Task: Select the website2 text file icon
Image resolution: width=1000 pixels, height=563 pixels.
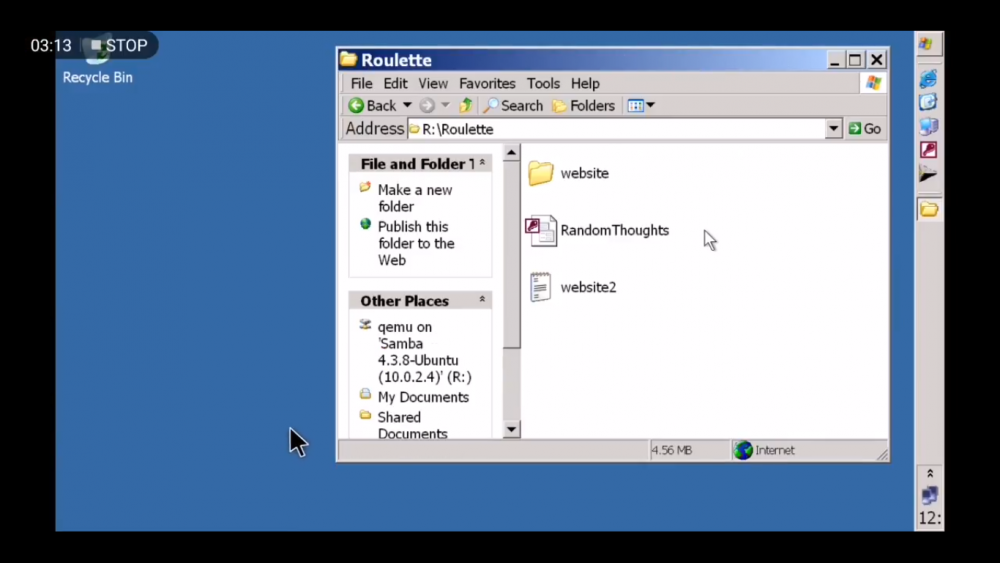Action: 540,287
